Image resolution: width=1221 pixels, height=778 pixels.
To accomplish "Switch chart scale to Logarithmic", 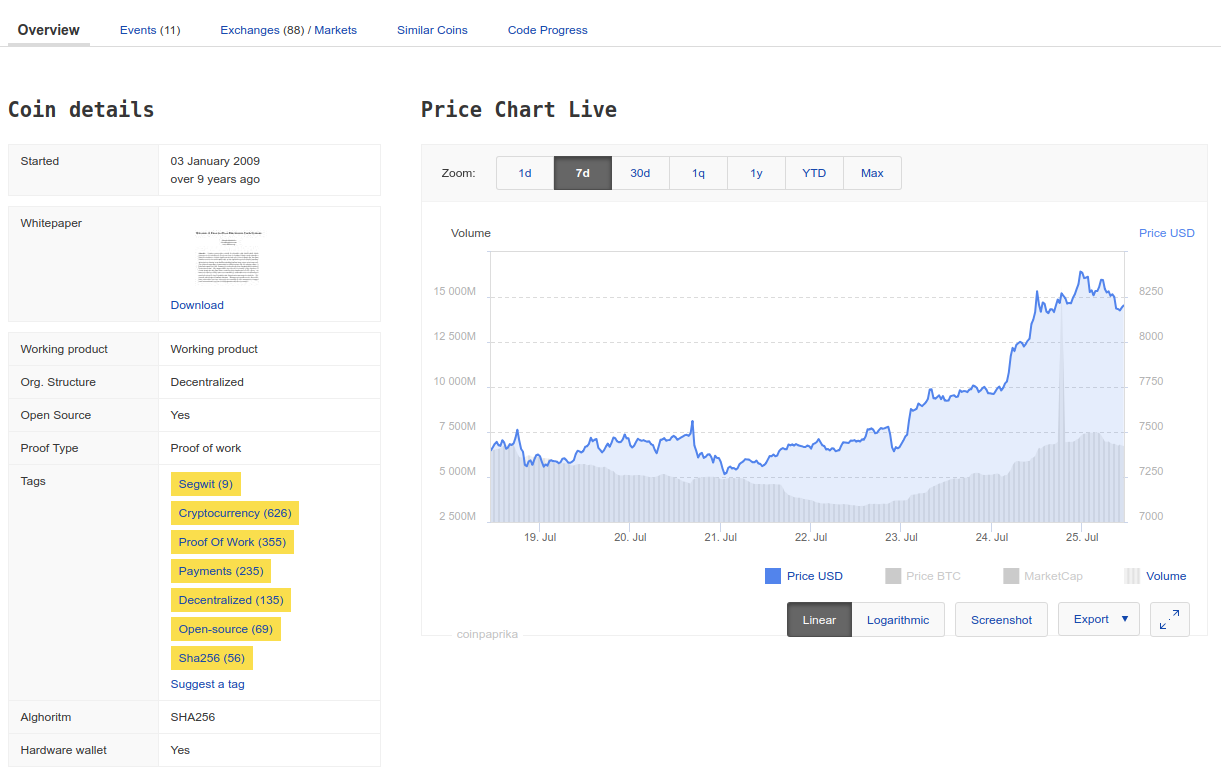I will coord(897,620).
